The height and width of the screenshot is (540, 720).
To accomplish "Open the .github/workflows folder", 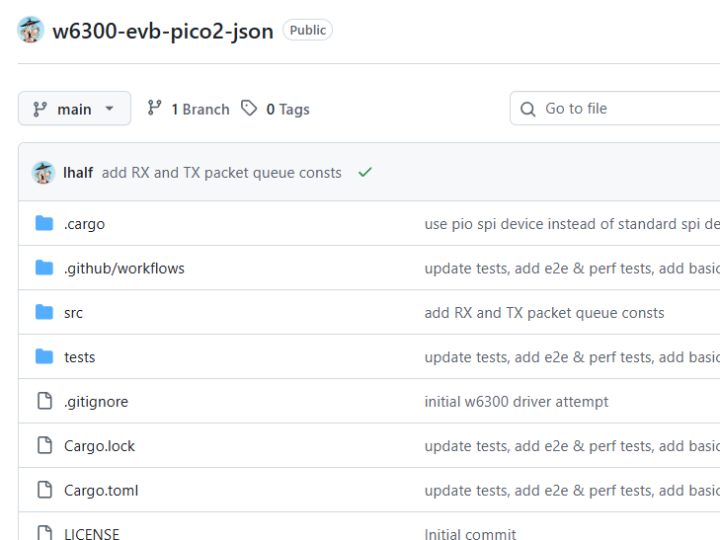I will [124, 268].
